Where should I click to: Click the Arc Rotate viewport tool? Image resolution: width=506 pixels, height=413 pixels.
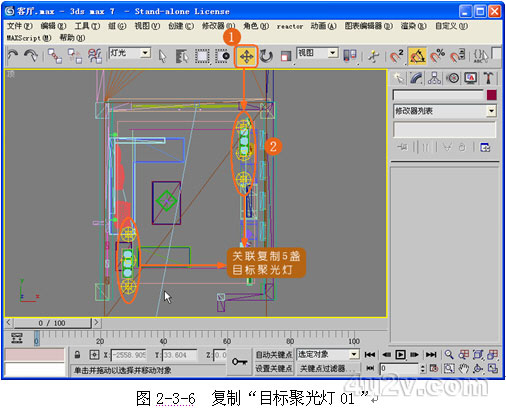pos(478,368)
